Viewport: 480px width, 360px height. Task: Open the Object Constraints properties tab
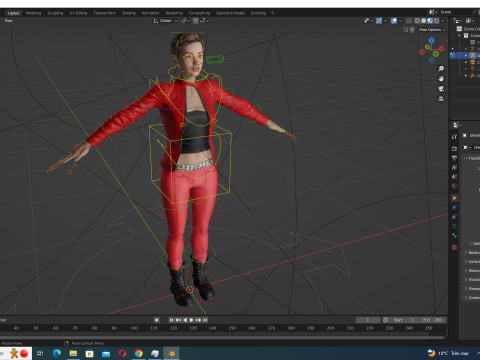click(x=454, y=217)
